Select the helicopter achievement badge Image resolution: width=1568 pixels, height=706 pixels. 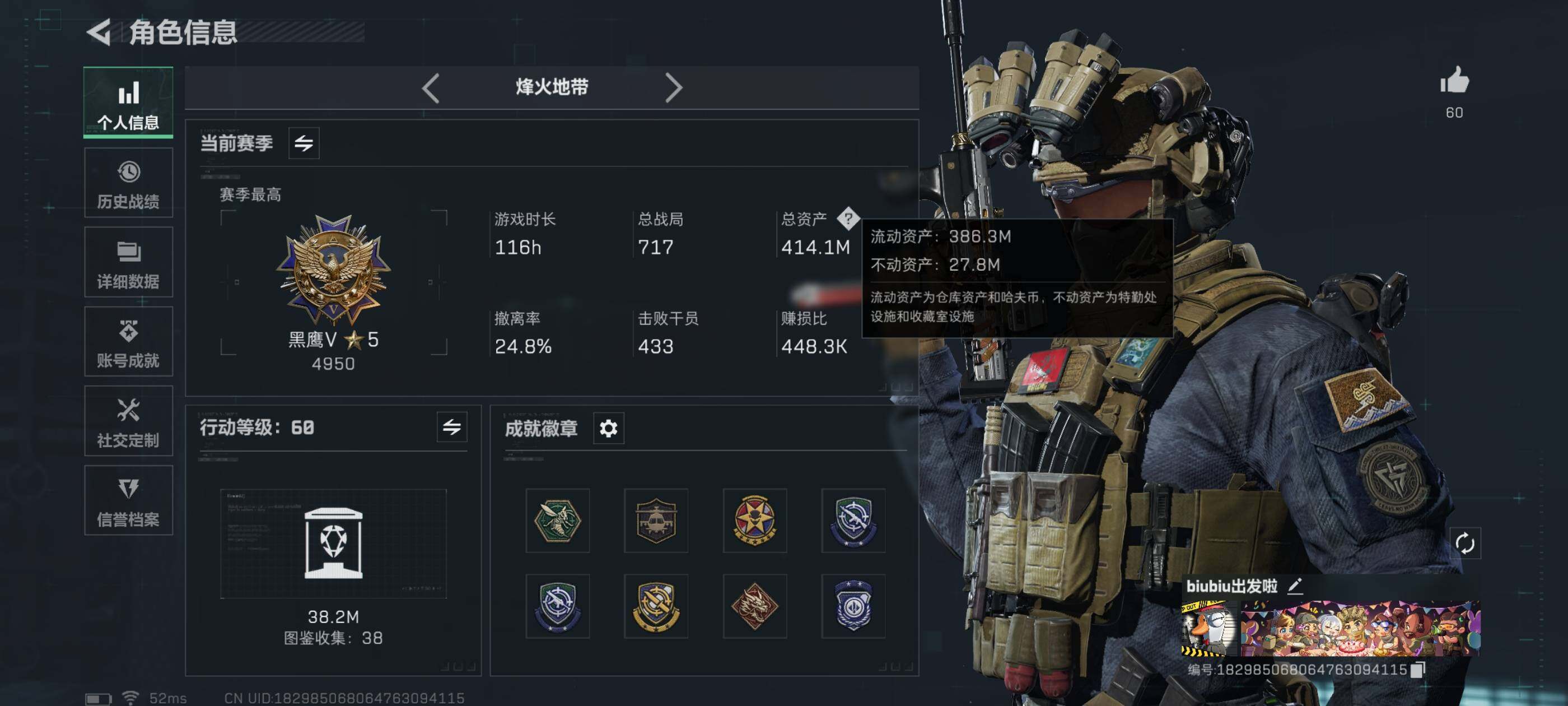point(656,520)
